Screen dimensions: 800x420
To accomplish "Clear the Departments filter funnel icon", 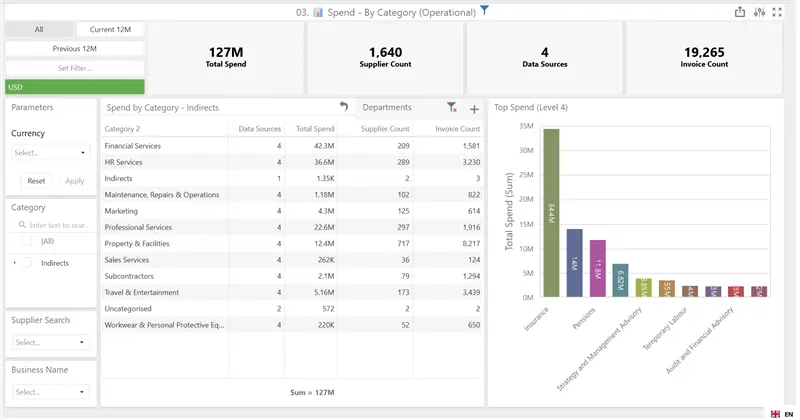I will 452,107.
